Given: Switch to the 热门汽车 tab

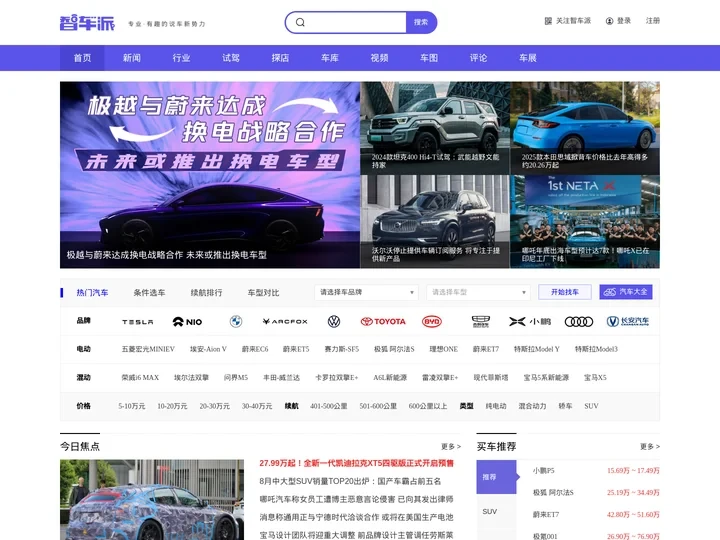Looking at the screenshot, I should click(x=92, y=292).
